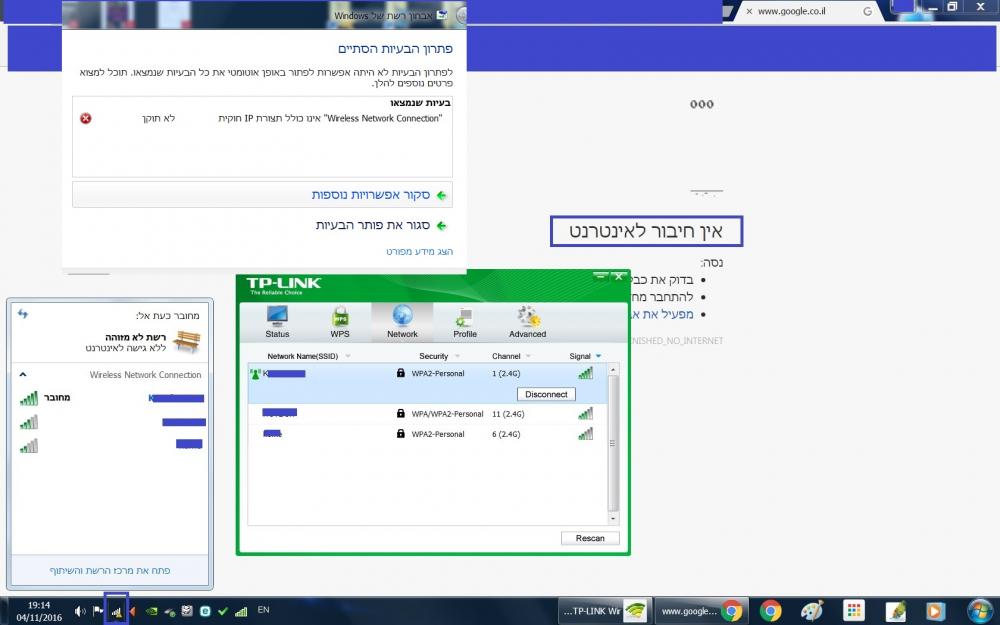Click the NVIDIA tray icon

pyautogui.click(x=152, y=611)
